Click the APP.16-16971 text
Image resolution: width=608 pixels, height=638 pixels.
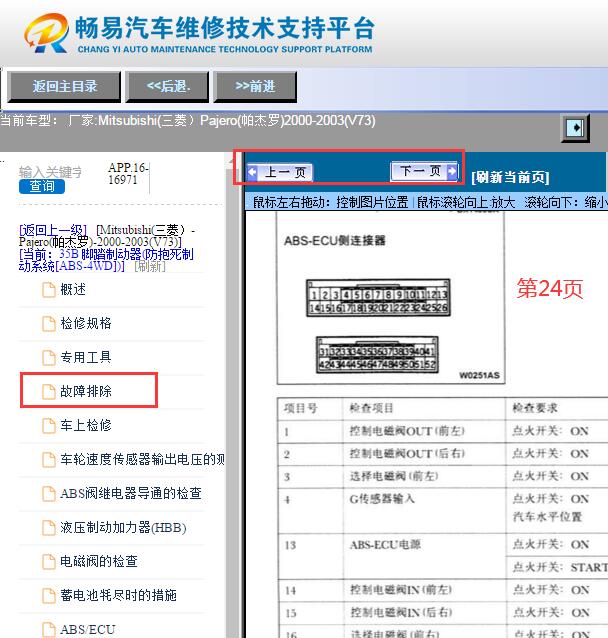coord(128,174)
